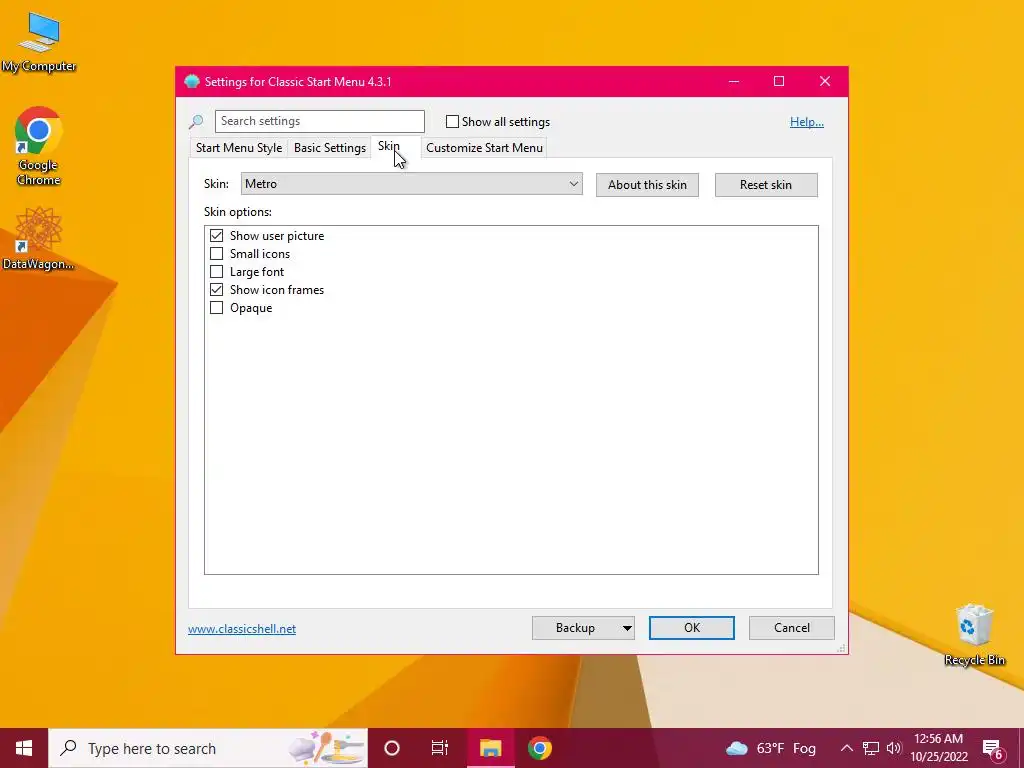Switch to the Start Menu Style tab
The image size is (1024, 768).
(x=239, y=148)
